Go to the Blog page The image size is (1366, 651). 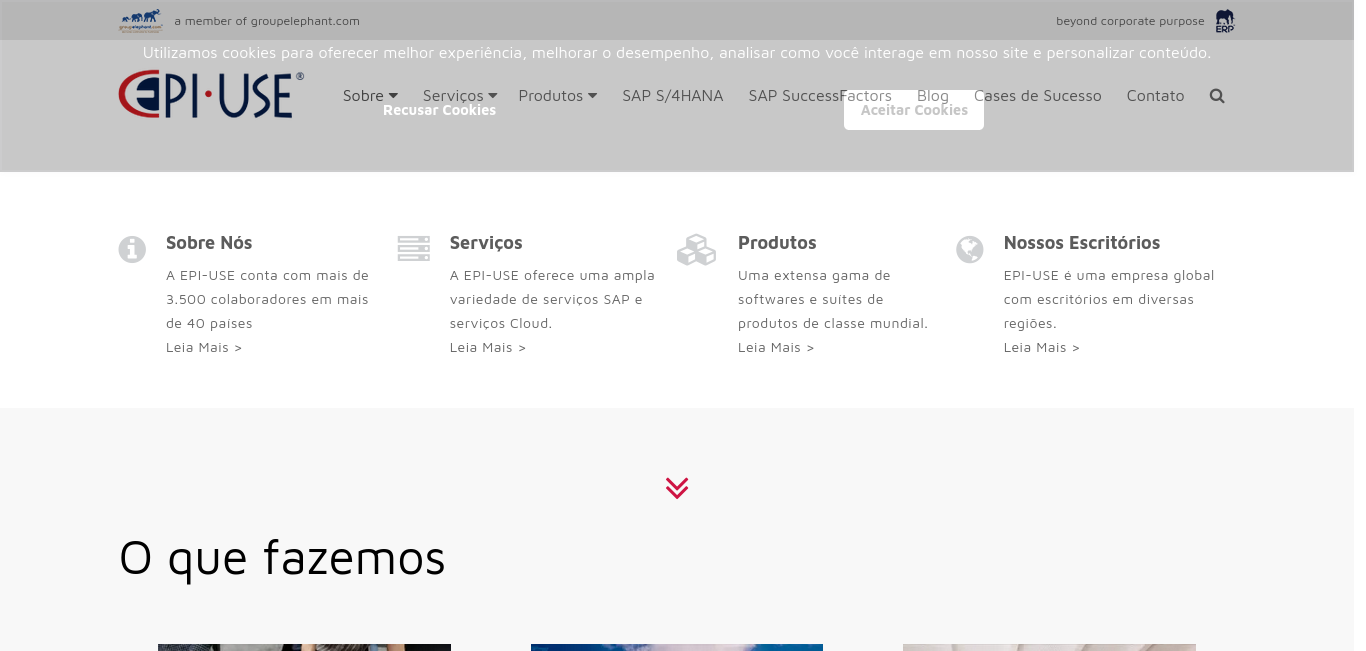933,96
